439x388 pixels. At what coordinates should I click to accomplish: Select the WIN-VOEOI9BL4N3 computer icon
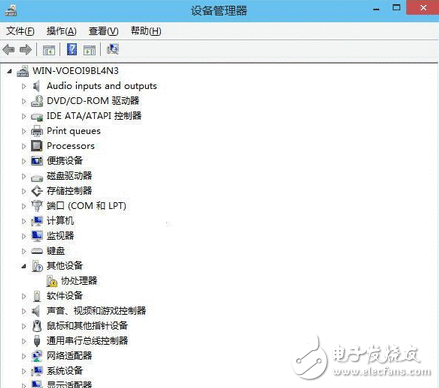pyautogui.click(x=23, y=71)
